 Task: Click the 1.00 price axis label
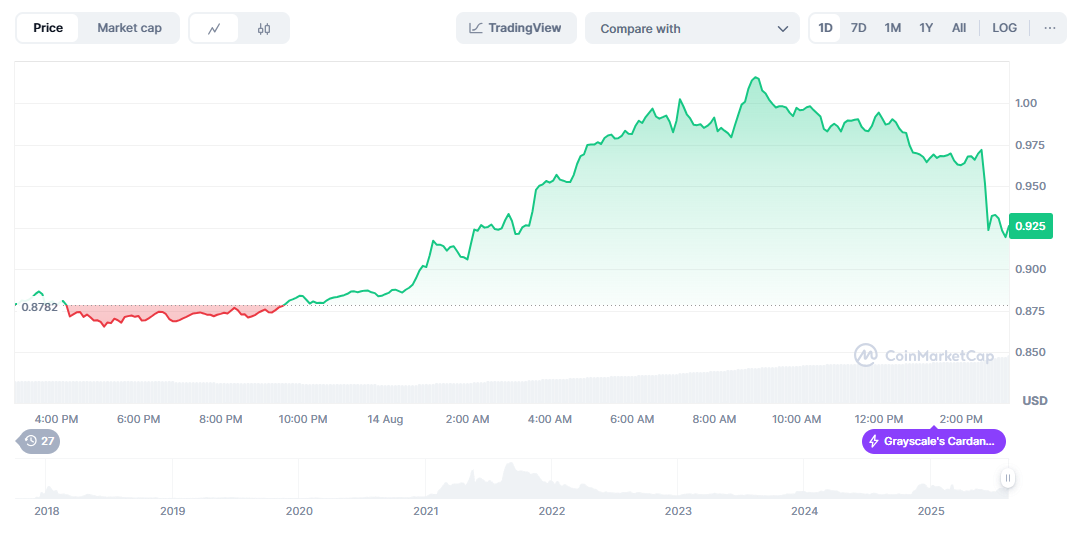pyautogui.click(x=1027, y=104)
